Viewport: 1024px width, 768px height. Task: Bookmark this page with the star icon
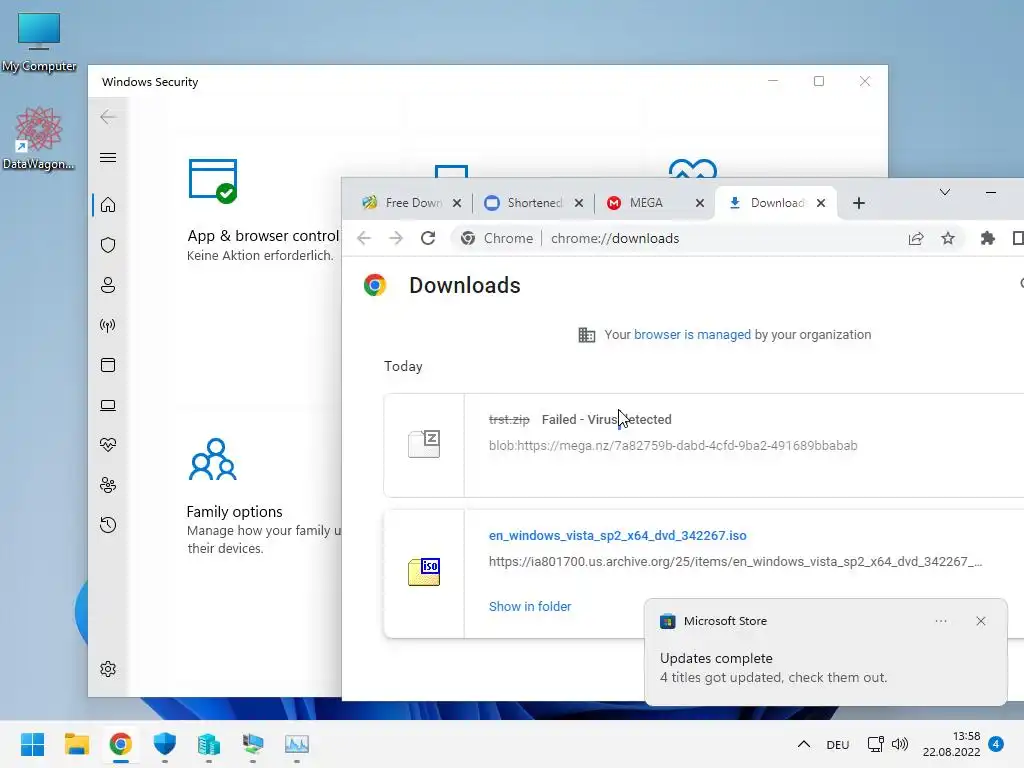[948, 238]
